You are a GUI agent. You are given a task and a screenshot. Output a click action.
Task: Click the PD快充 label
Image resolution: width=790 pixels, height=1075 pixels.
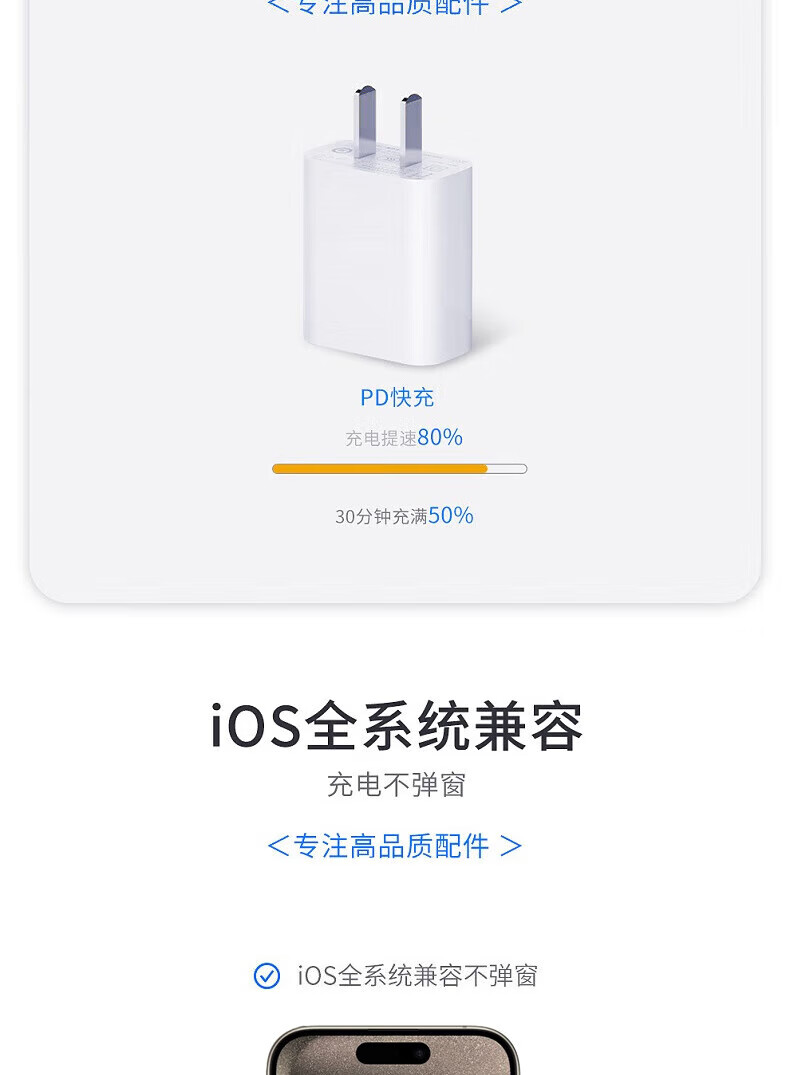397,397
